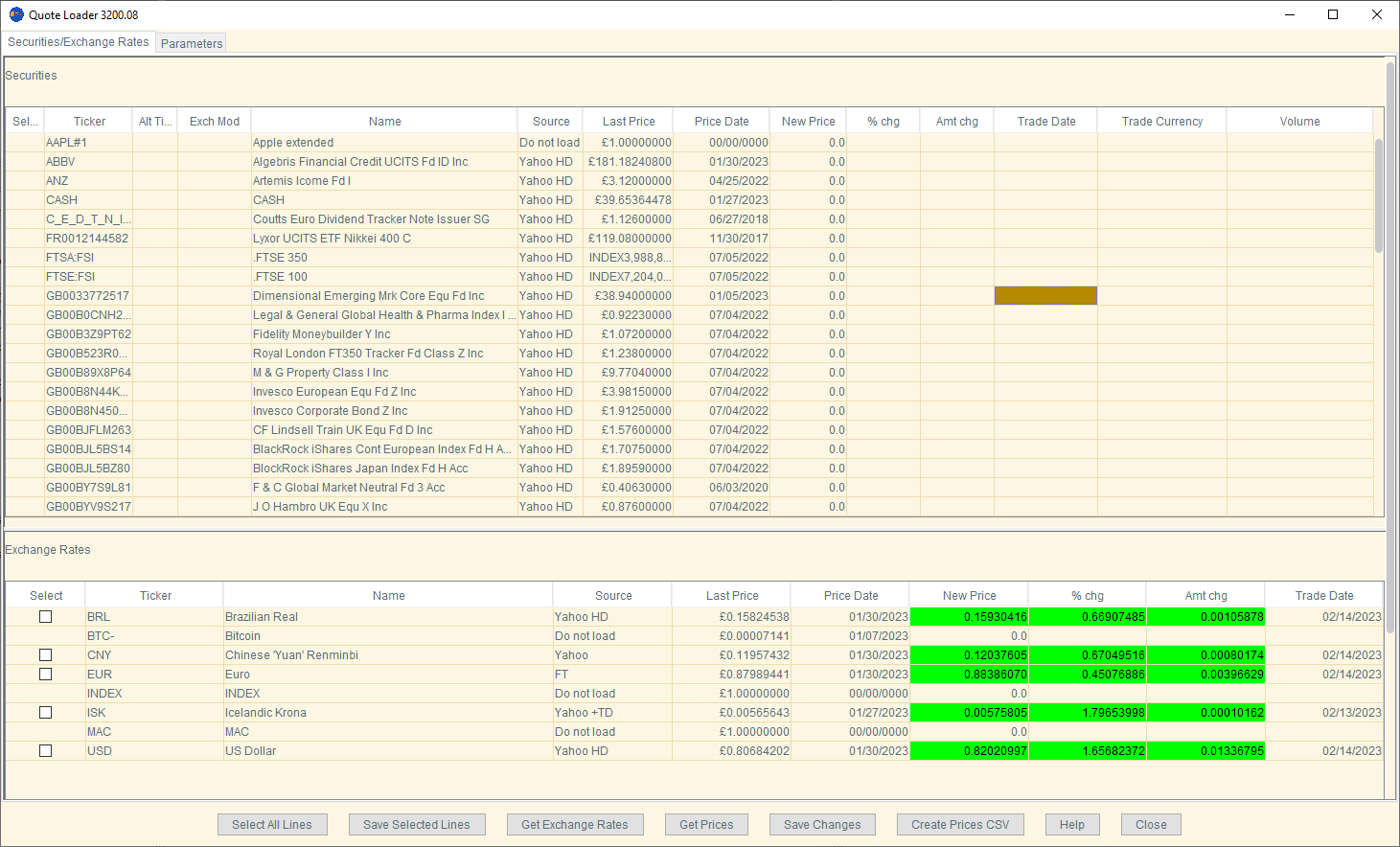Click M & G Property Class I Inc
Viewport: 1400px width, 847px height.
(384, 373)
